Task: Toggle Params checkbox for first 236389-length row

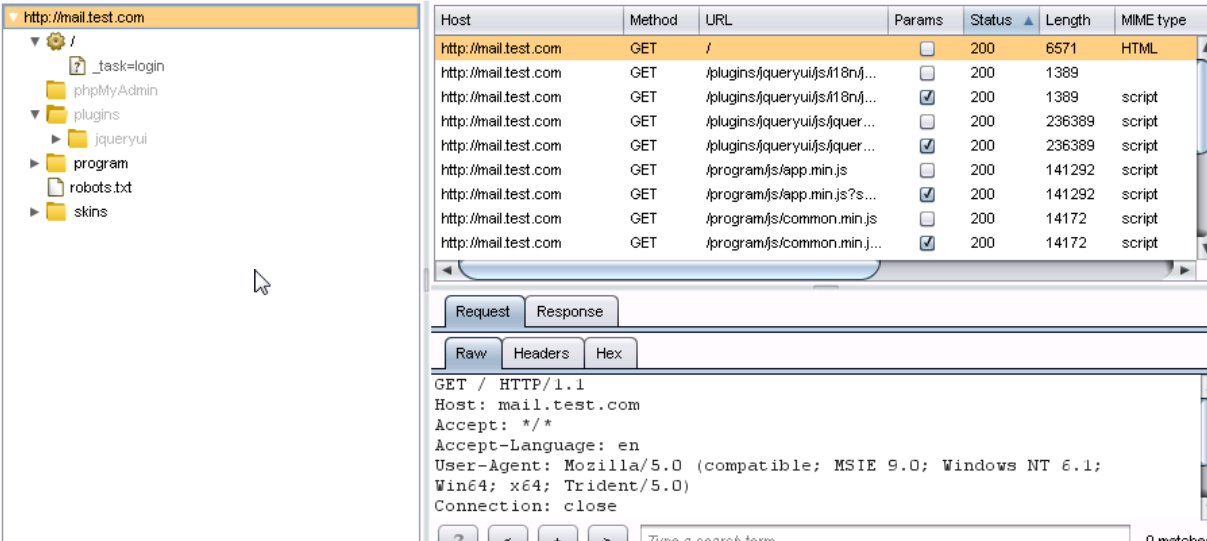Action: (926, 121)
